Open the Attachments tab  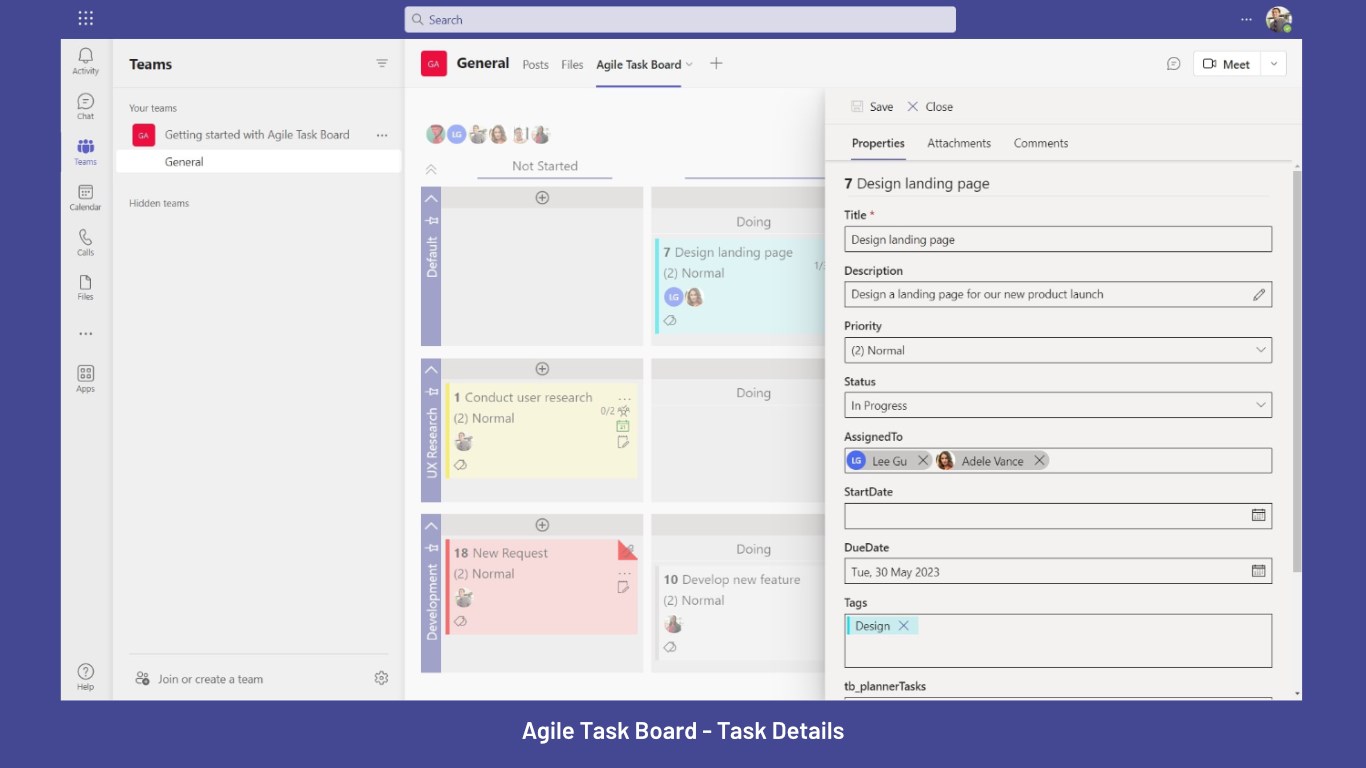click(959, 143)
